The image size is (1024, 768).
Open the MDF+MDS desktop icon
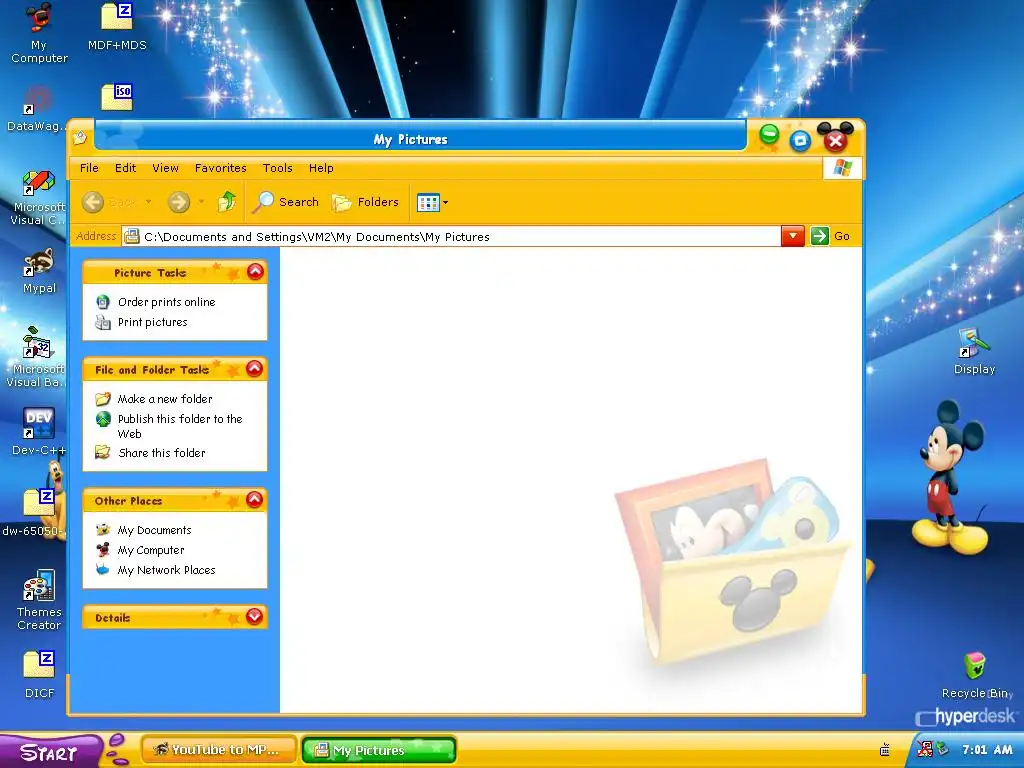point(117,26)
